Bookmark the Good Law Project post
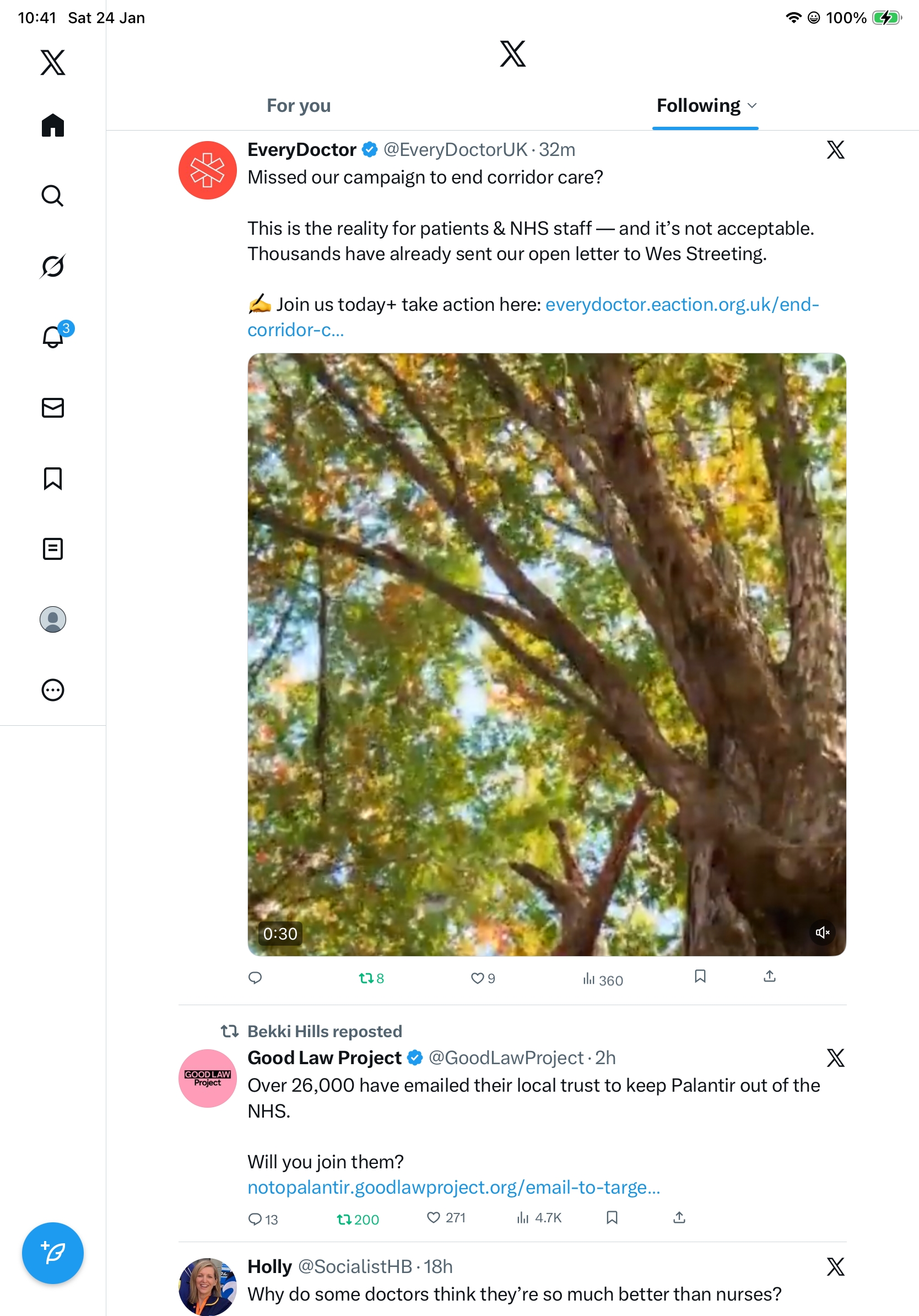 tap(612, 1217)
